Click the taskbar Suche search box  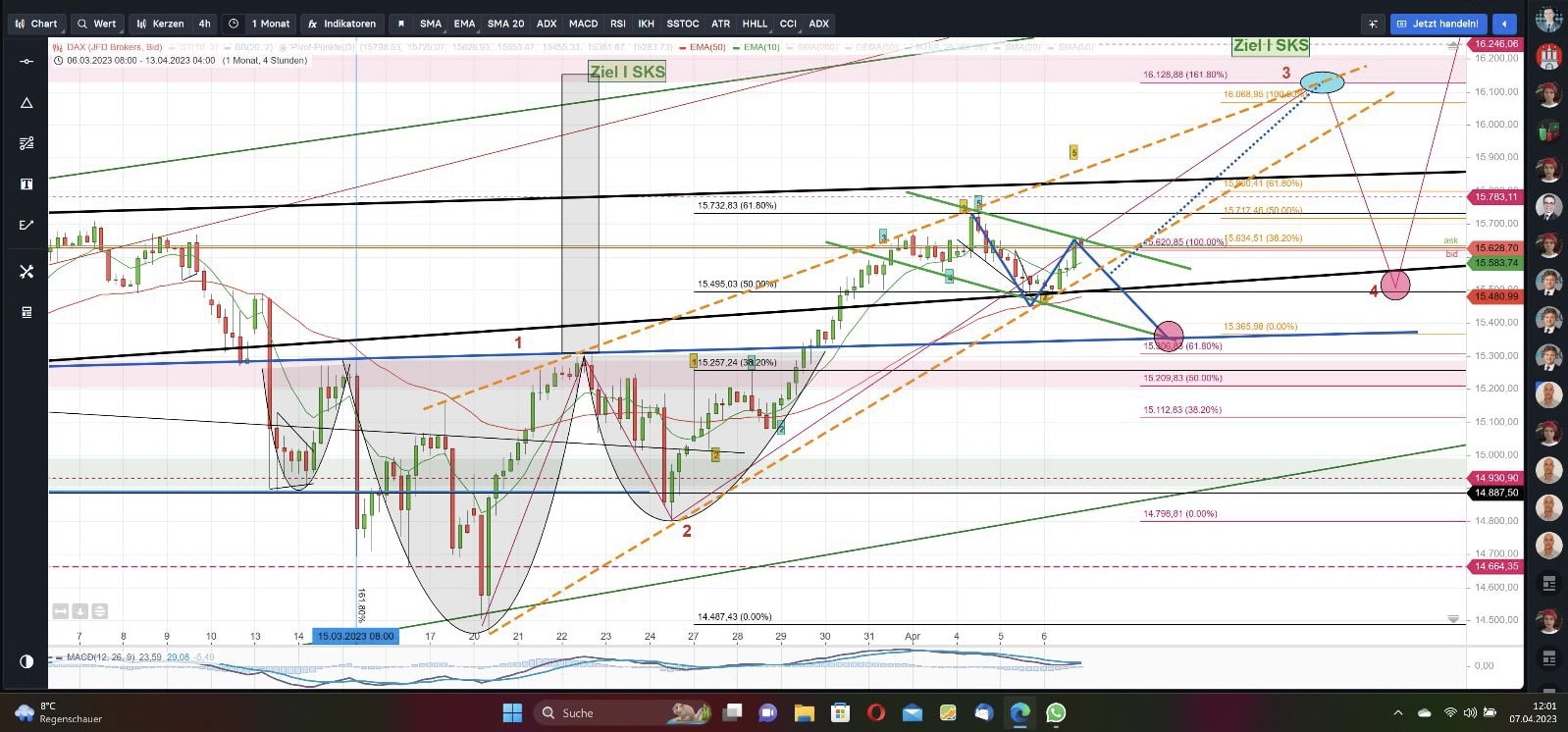tap(622, 712)
